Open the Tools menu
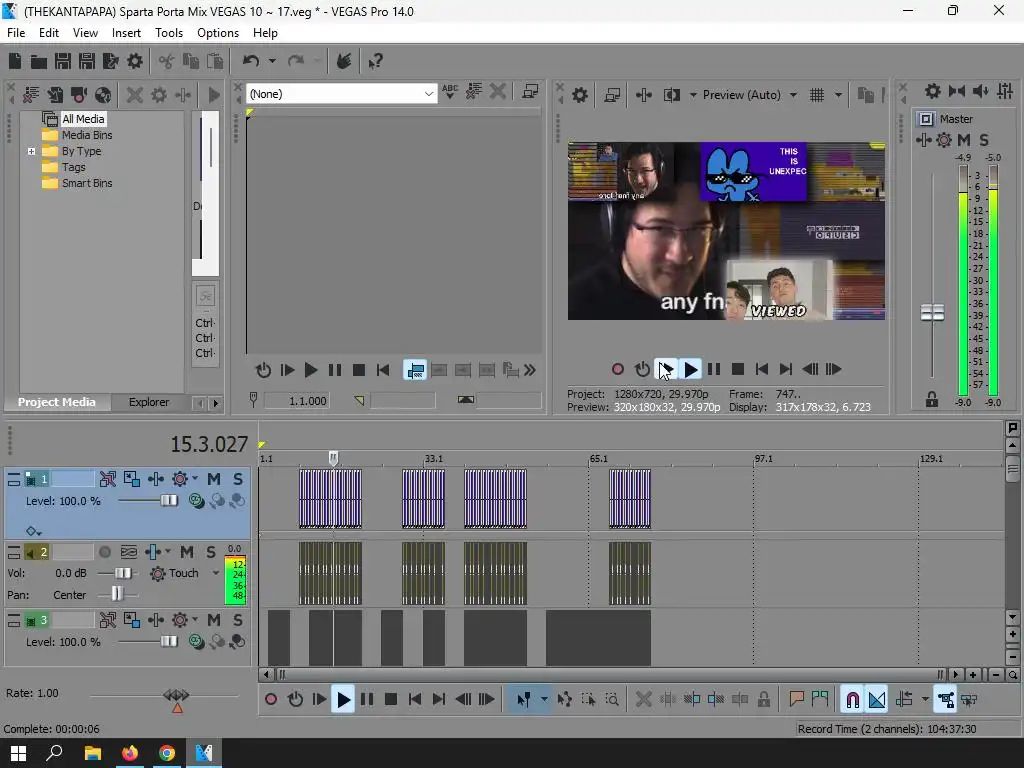The width and height of the screenshot is (1024, 768). pos(168,33)
